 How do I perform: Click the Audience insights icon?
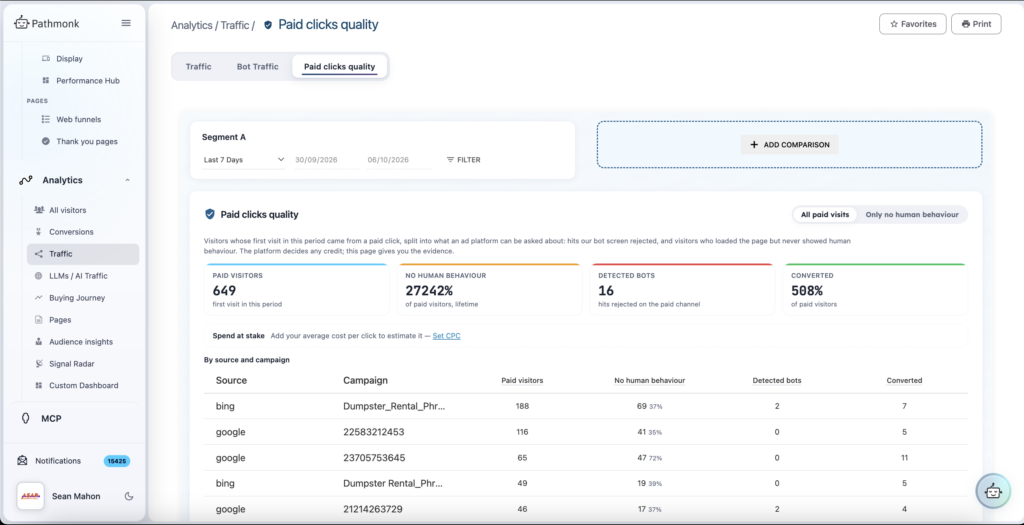[x=39, y=342]
